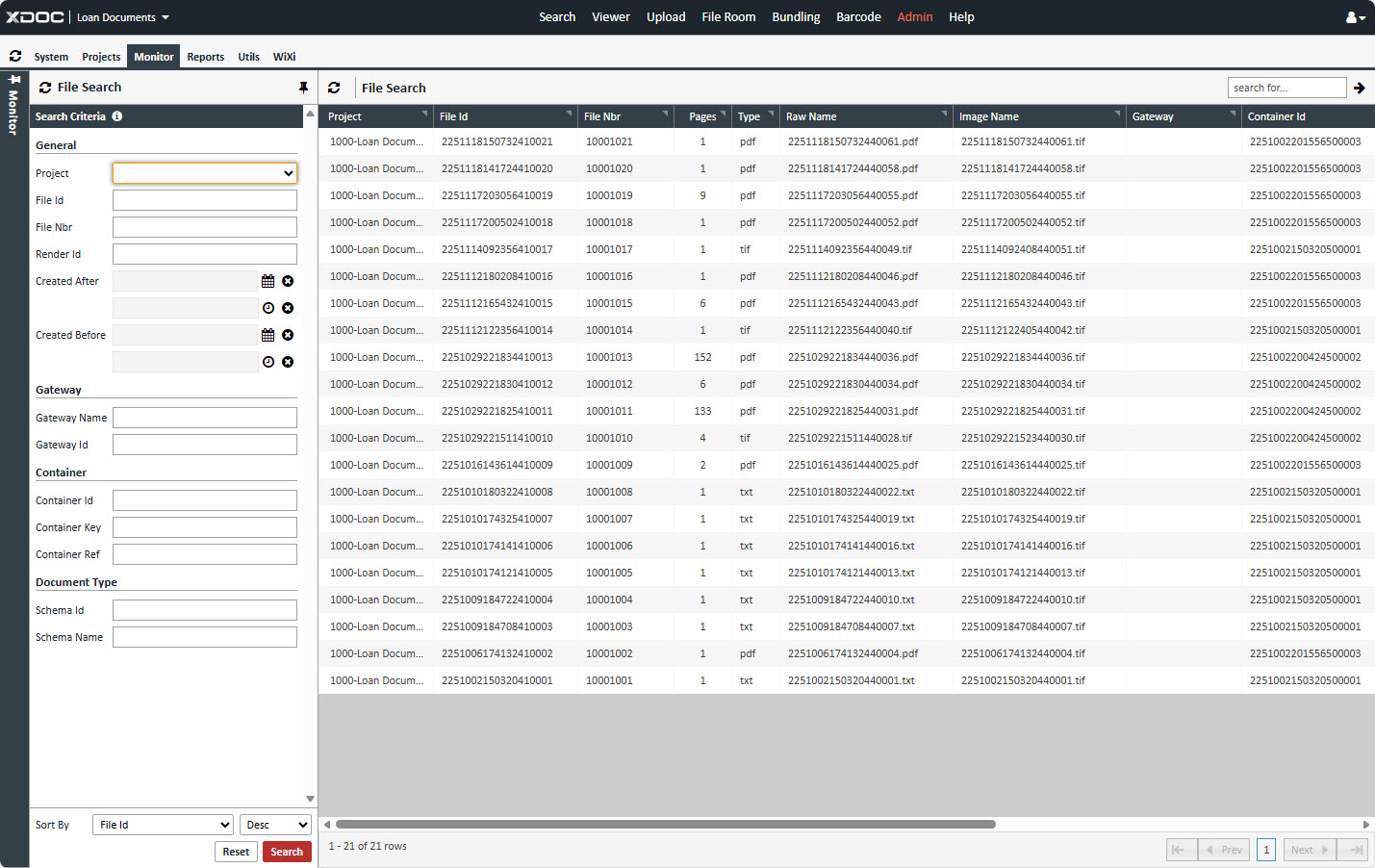Refresh the File Search criteria panel
This screenshot has width=1375, height=868.
pyautogui.click(x=45, y=88)
